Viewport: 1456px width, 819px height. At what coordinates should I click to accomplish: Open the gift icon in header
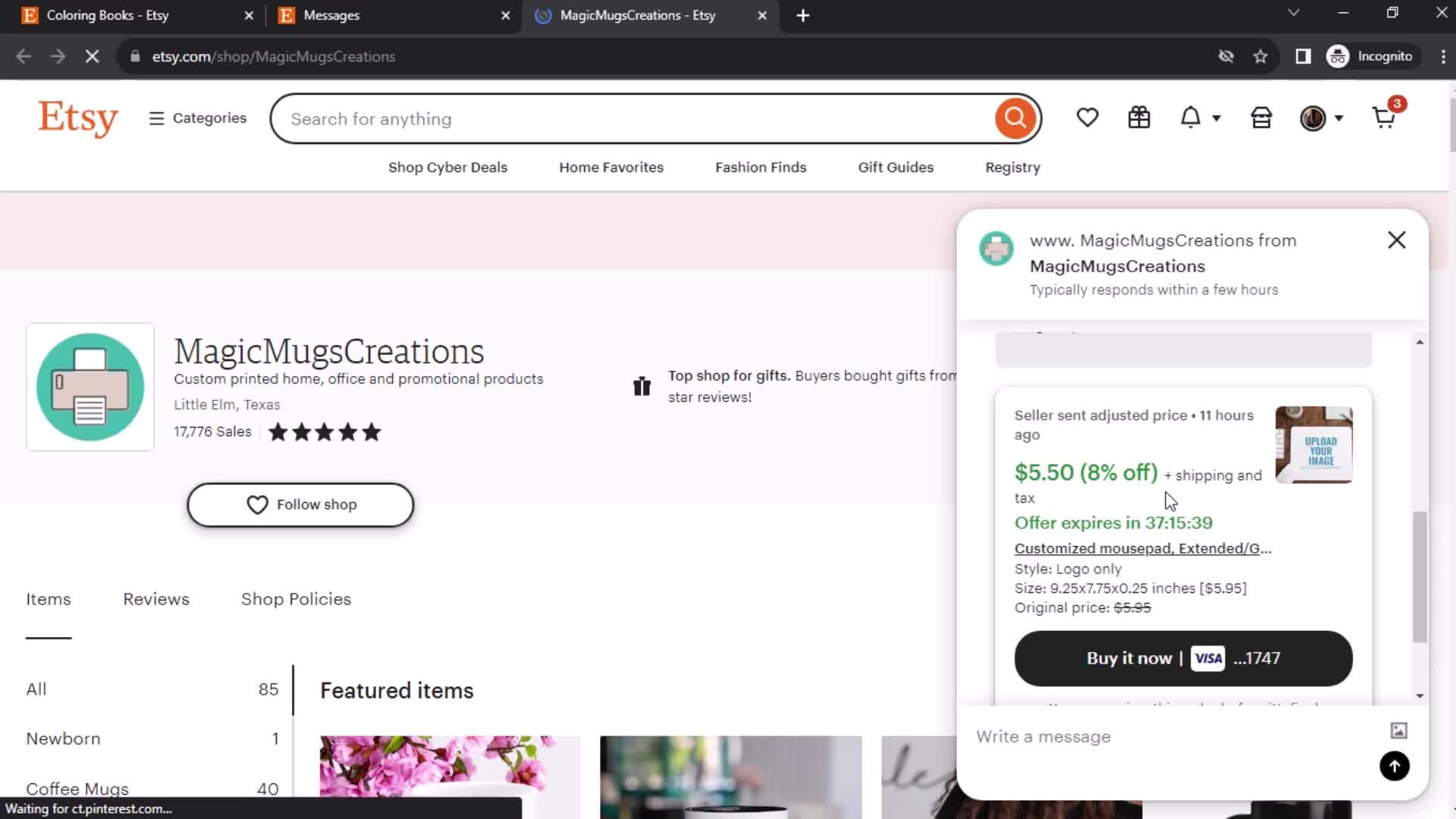(x=1139, y=118)
